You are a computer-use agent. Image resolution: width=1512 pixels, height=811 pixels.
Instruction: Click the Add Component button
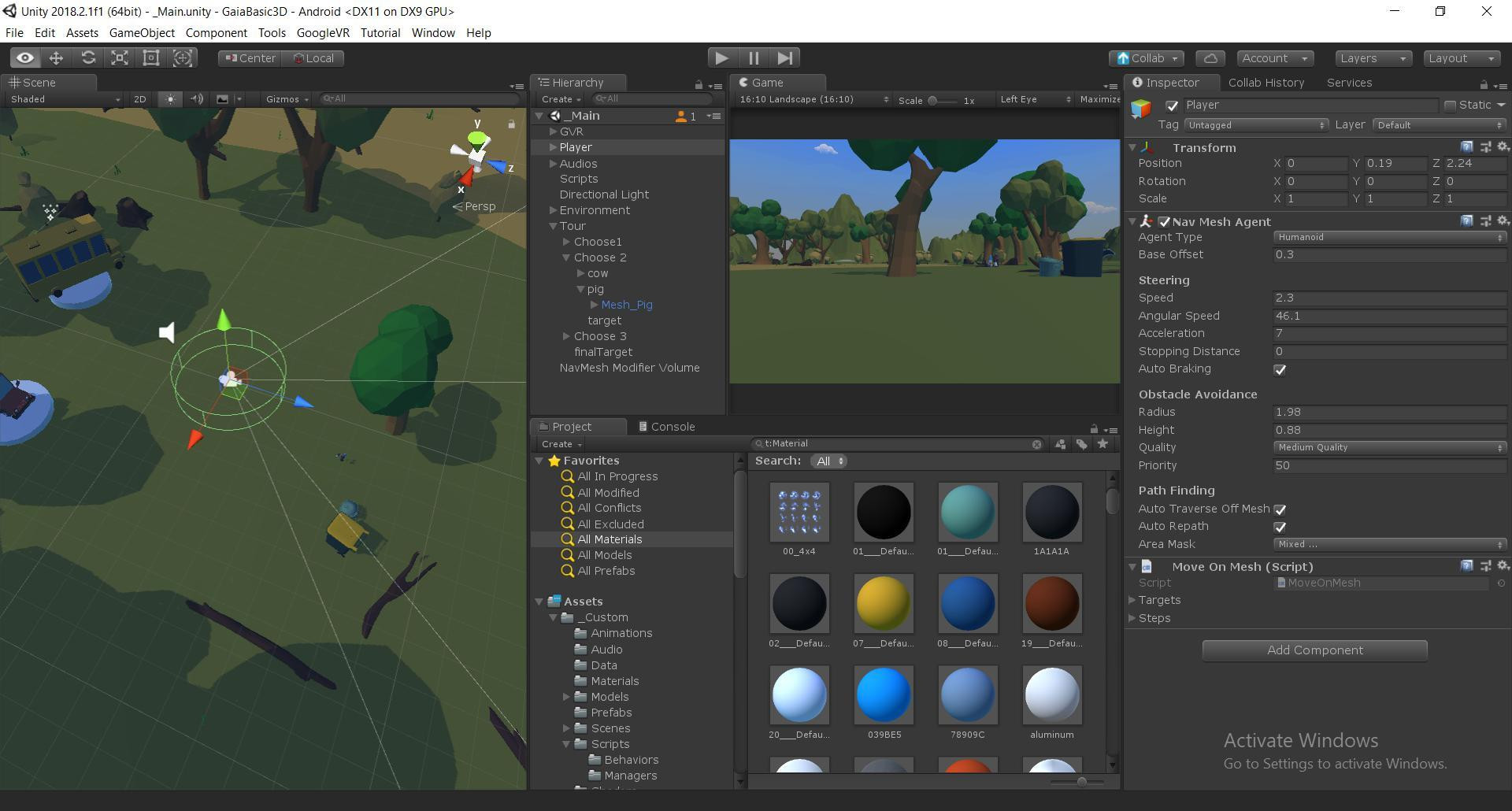pos(1314,650)
